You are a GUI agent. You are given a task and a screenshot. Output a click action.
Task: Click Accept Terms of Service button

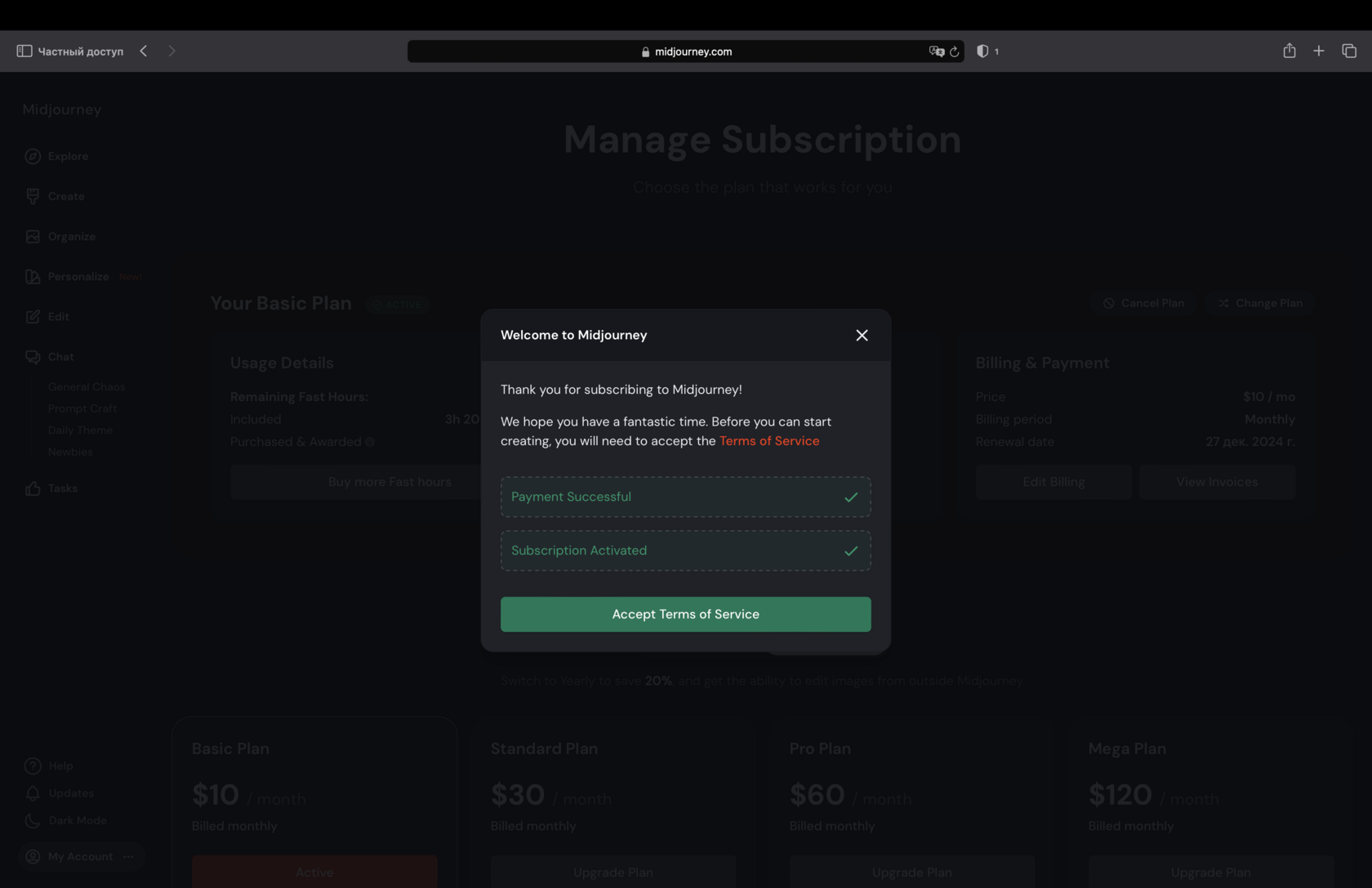685,614
